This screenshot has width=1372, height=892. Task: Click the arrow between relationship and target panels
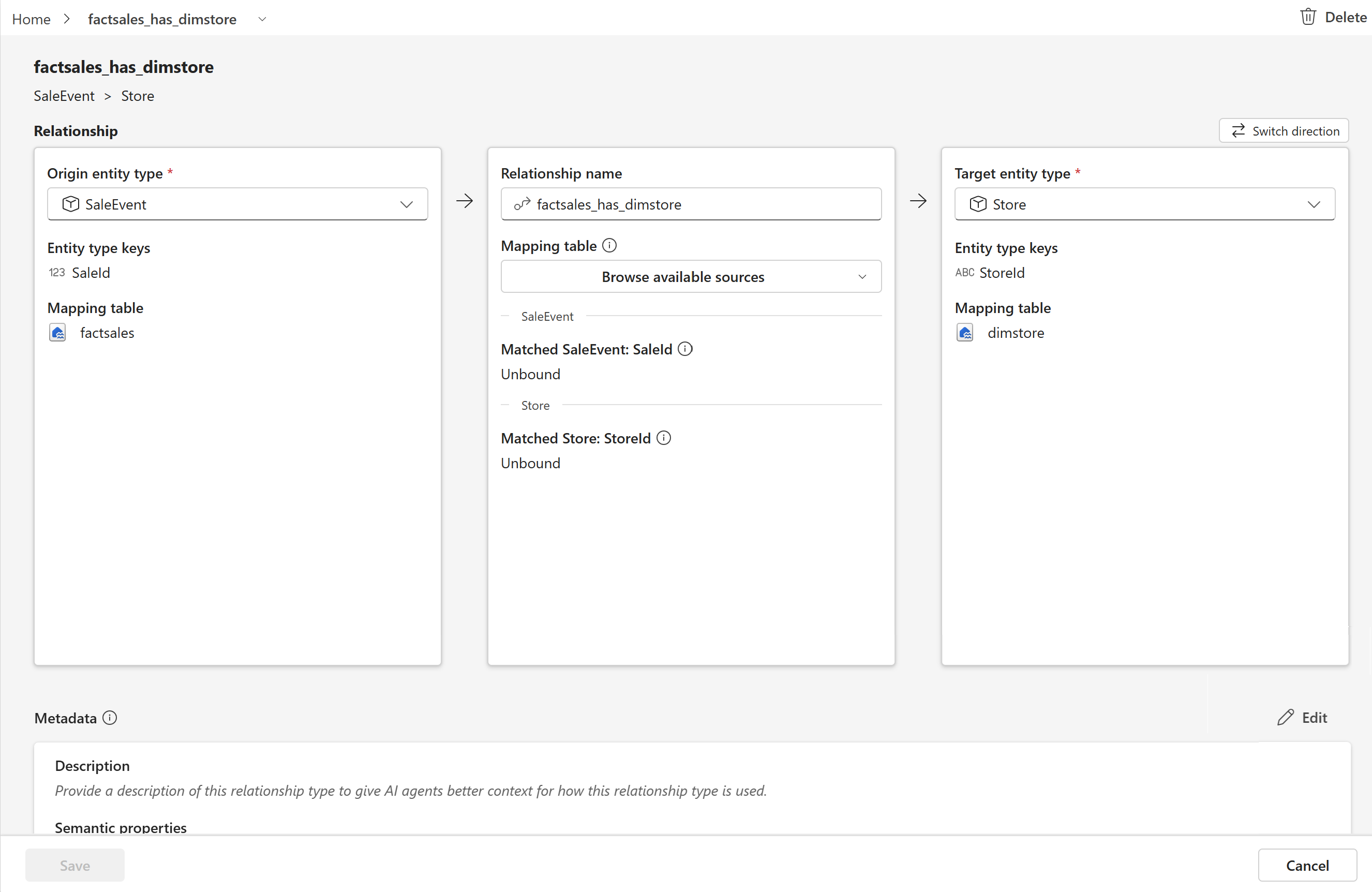click(918, 201)
